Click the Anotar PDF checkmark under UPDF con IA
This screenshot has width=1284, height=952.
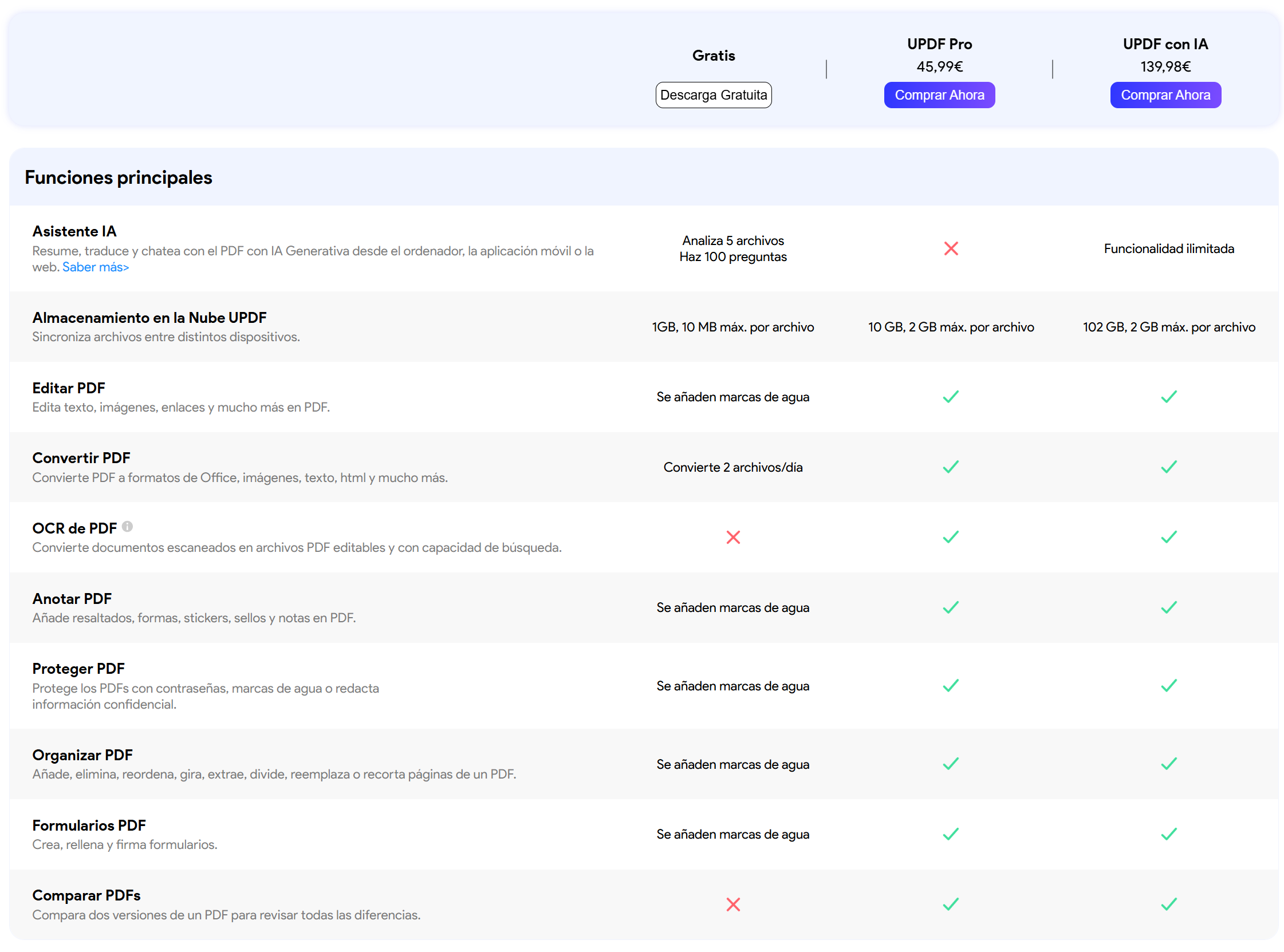pyautogui.click(x=1169, y=607)
